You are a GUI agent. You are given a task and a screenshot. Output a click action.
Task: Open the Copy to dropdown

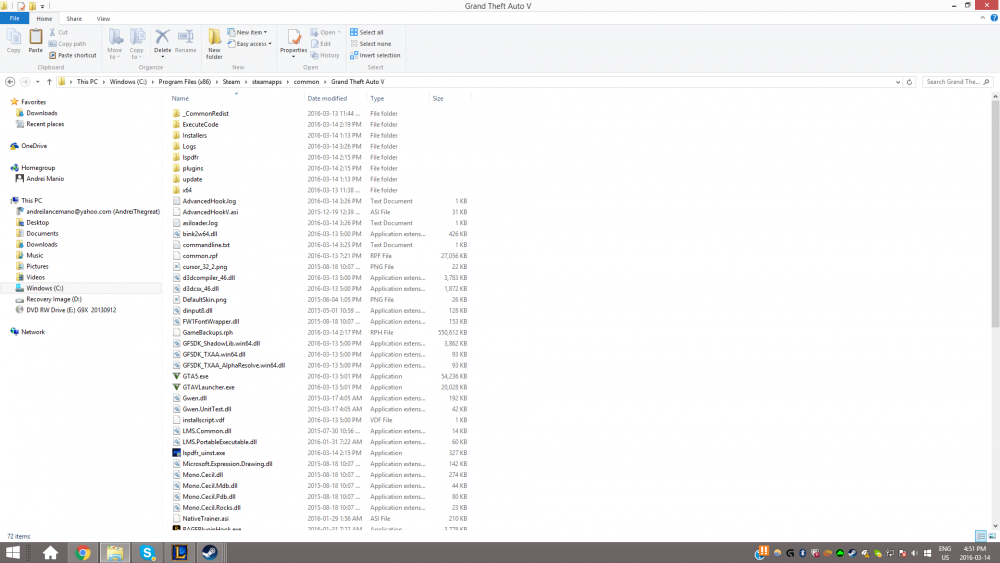(136, 44)
